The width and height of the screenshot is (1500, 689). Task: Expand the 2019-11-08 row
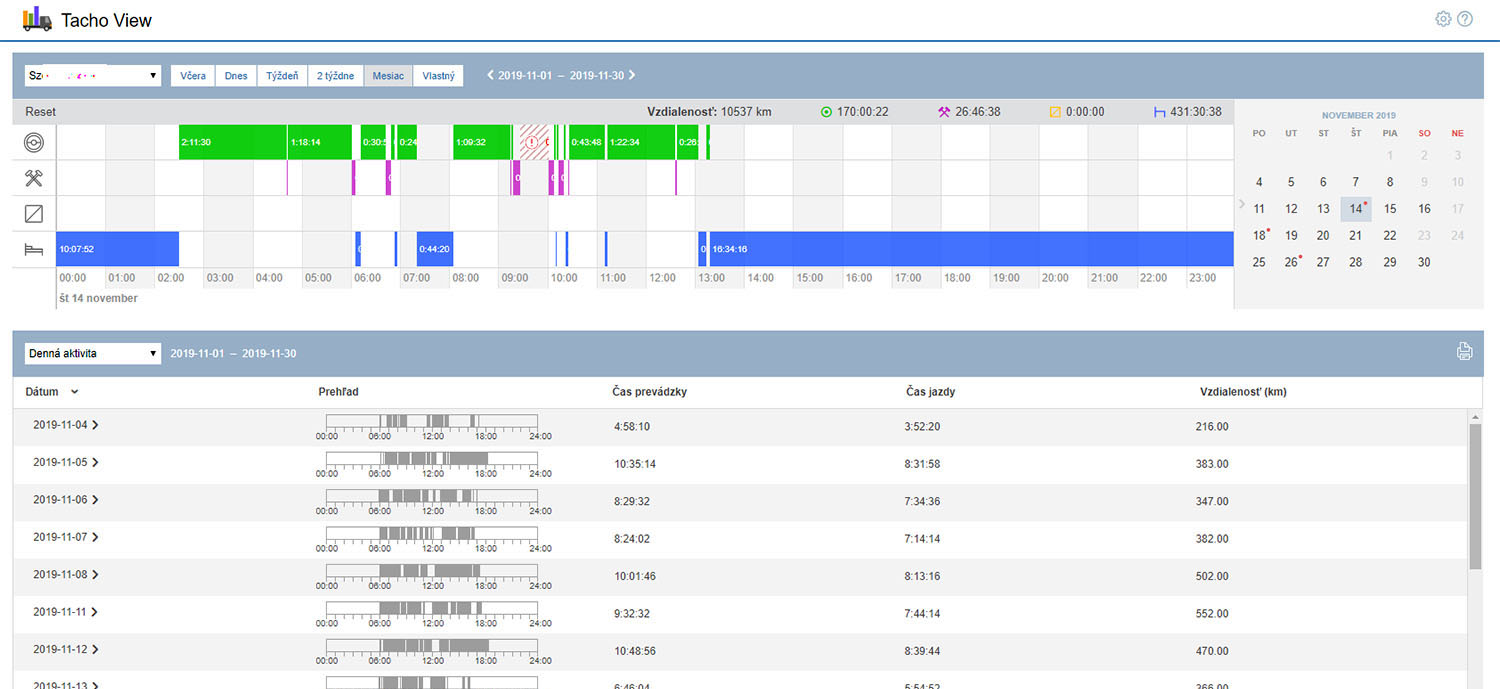pyautogui.click(x=95, y=574)
